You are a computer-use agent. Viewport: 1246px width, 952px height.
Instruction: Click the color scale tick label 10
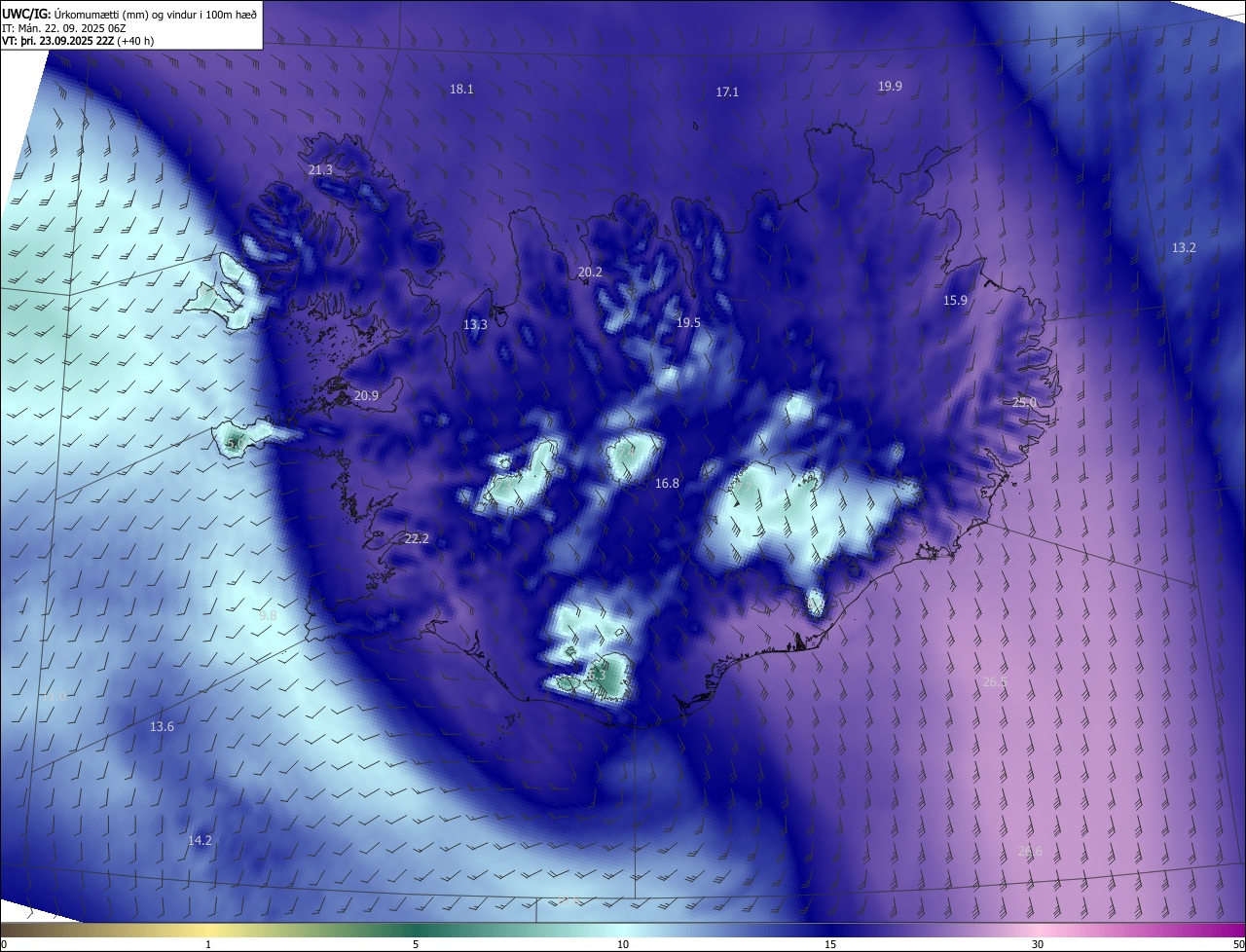[x=623, y=945]
